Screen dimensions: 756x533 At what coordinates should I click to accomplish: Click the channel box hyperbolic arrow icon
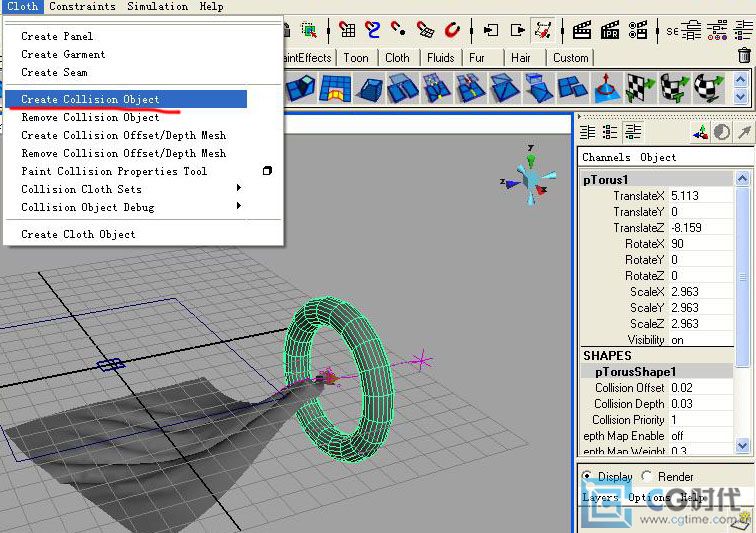click(744, 132)
